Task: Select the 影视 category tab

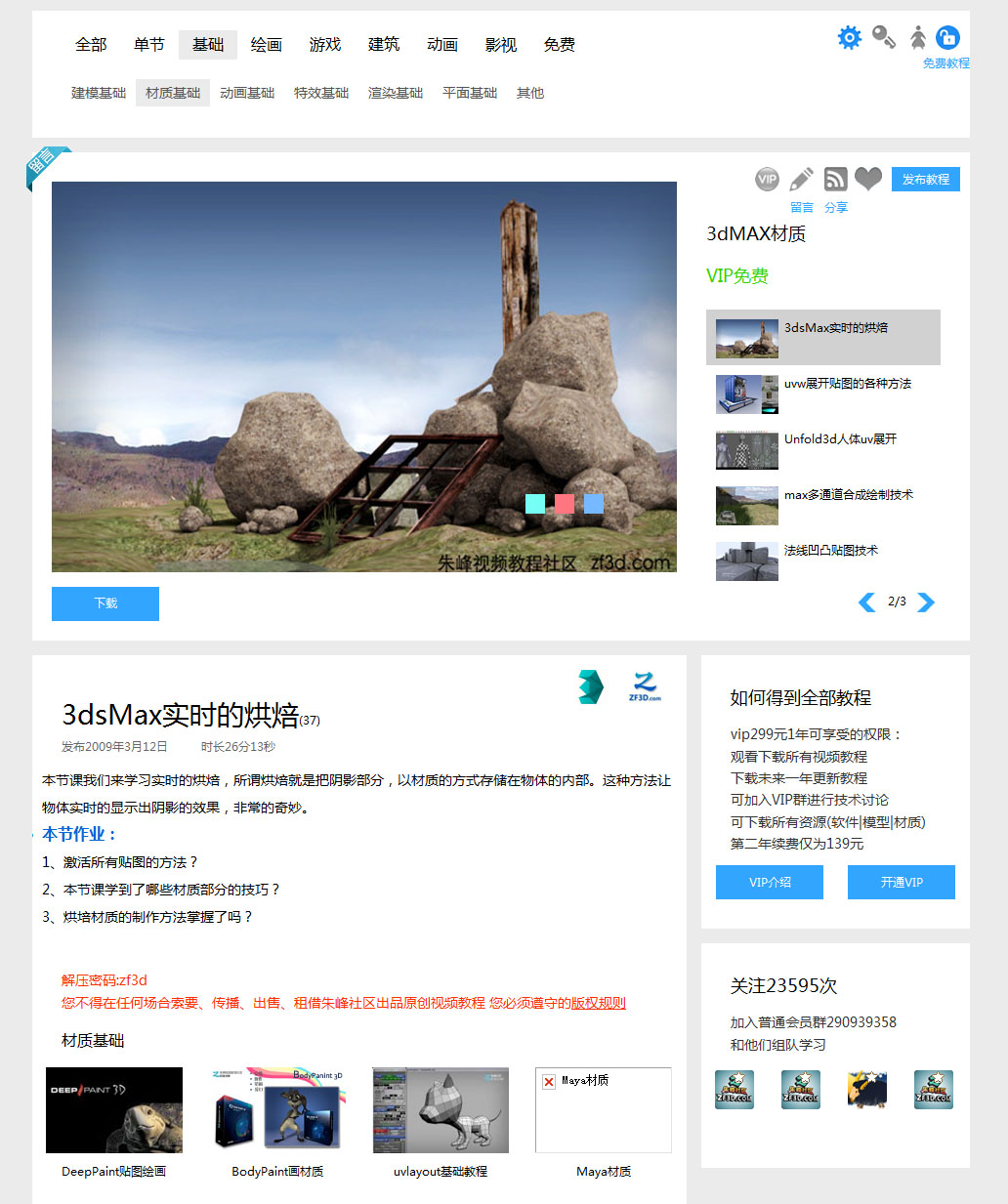Action: 501,45
